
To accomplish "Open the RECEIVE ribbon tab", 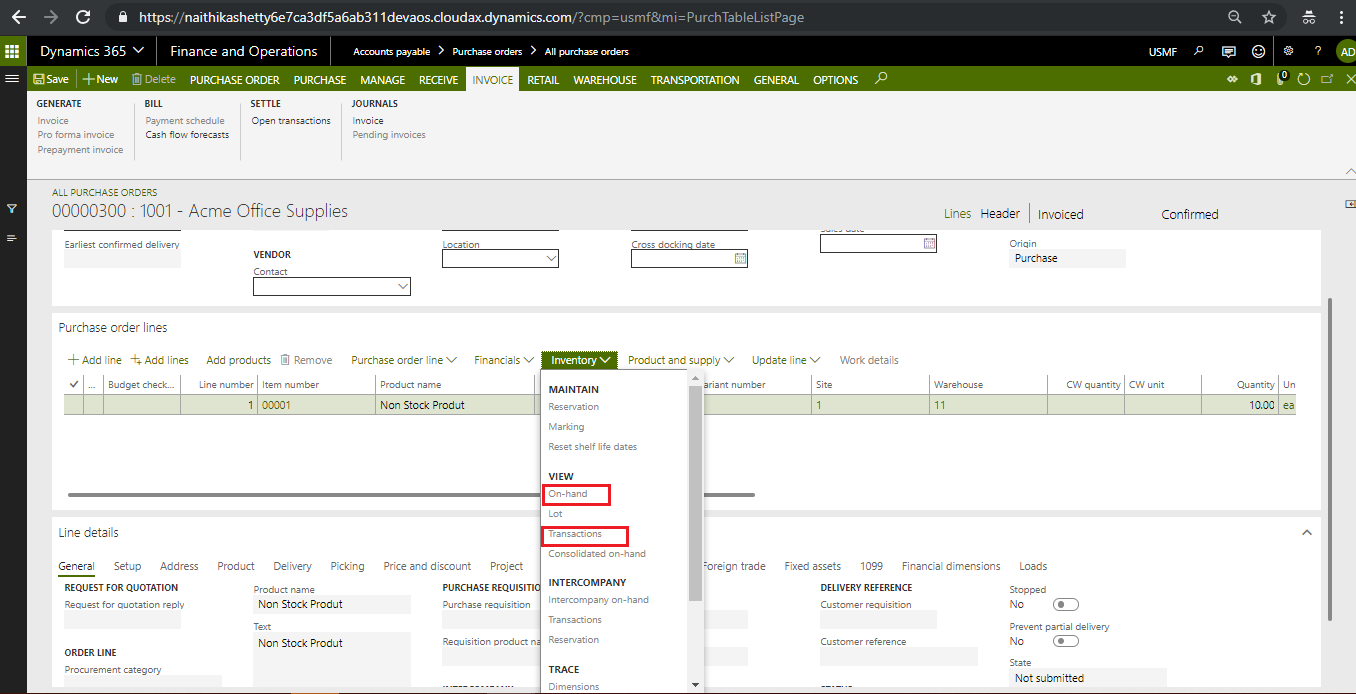I will coord(438,80).
